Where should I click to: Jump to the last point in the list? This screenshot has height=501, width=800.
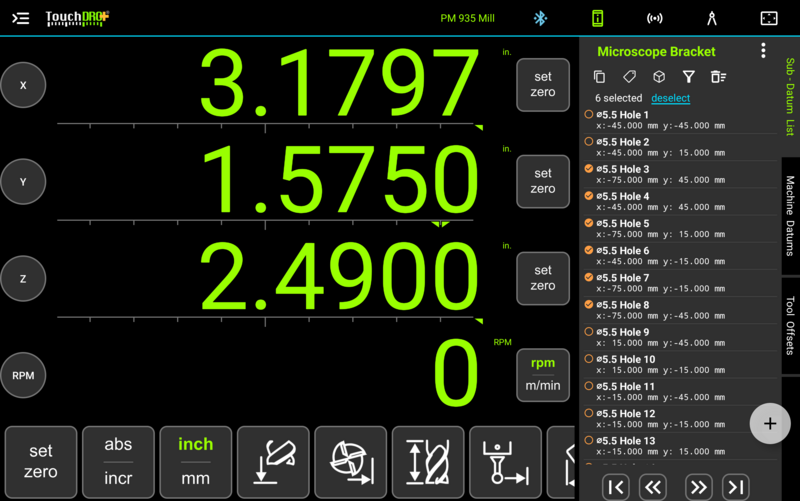point(736,487)
